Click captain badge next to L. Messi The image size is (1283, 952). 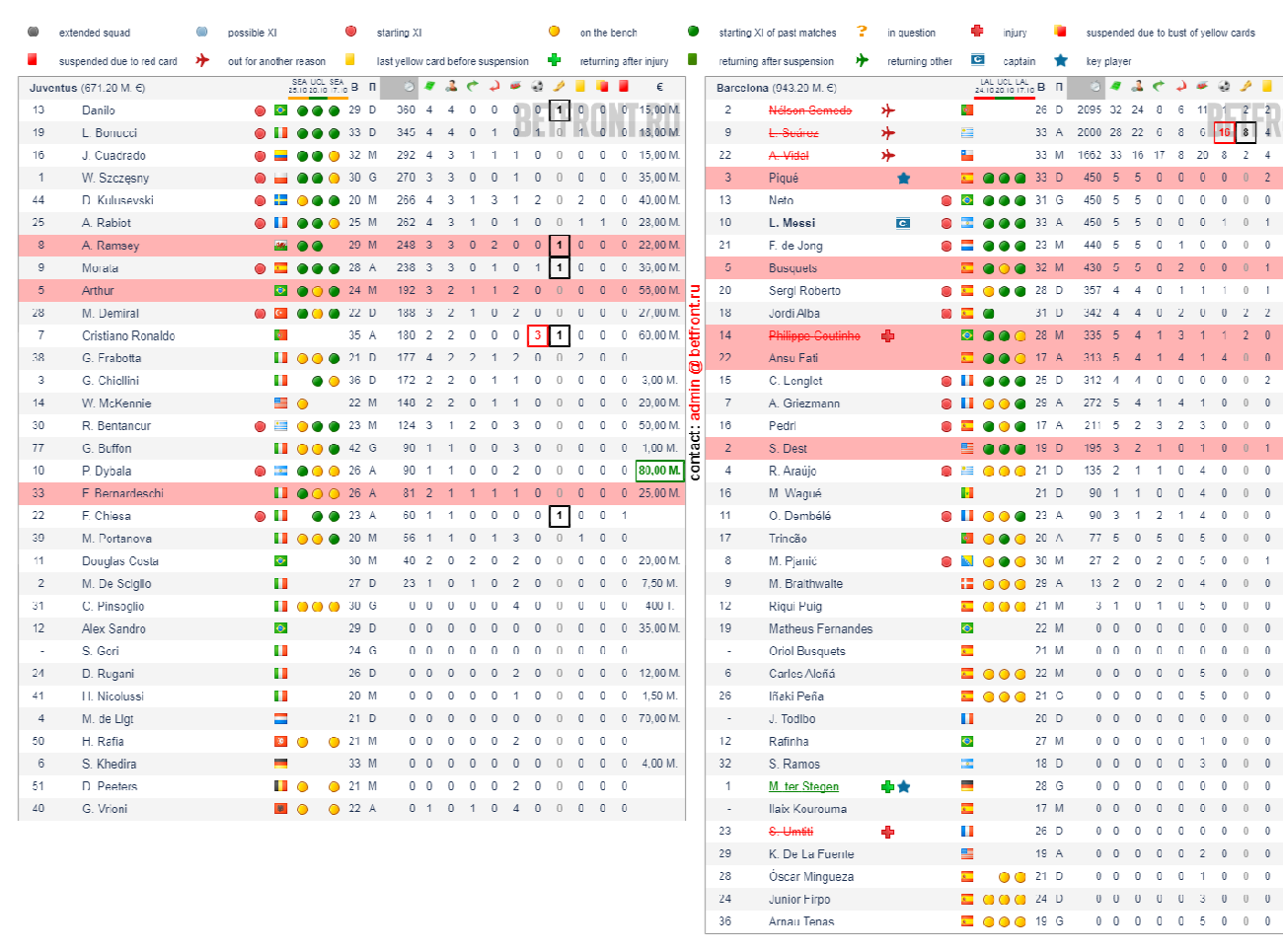(903, 223)
